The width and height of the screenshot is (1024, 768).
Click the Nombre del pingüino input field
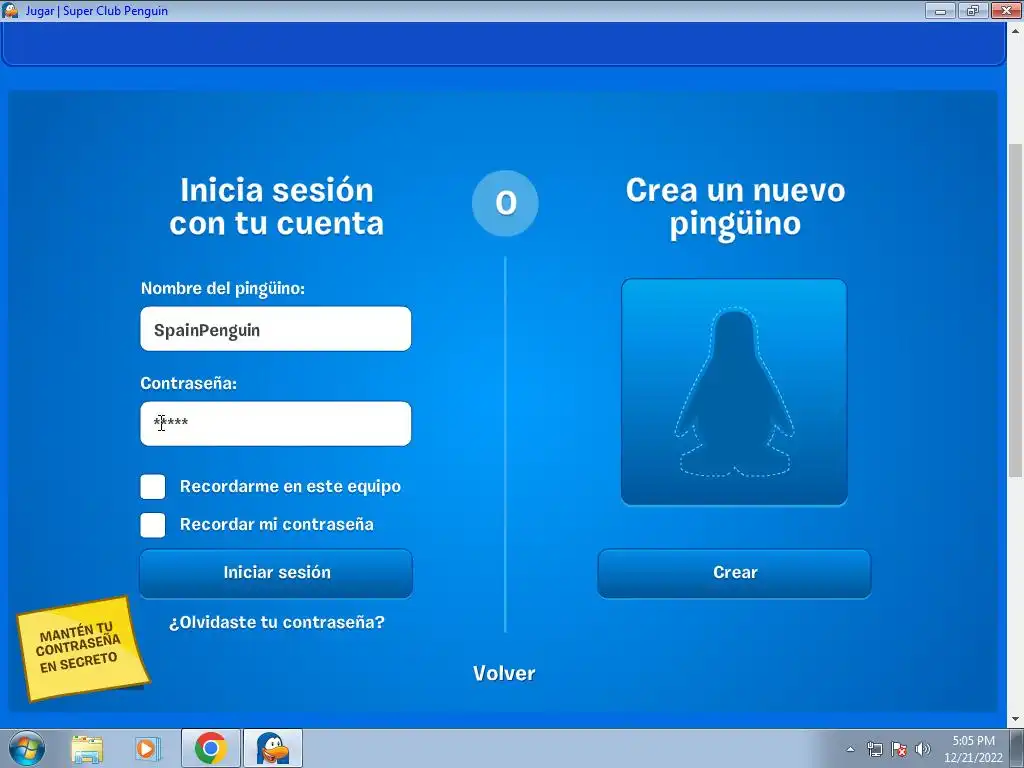pyautogui.click(x=276, y=328)
